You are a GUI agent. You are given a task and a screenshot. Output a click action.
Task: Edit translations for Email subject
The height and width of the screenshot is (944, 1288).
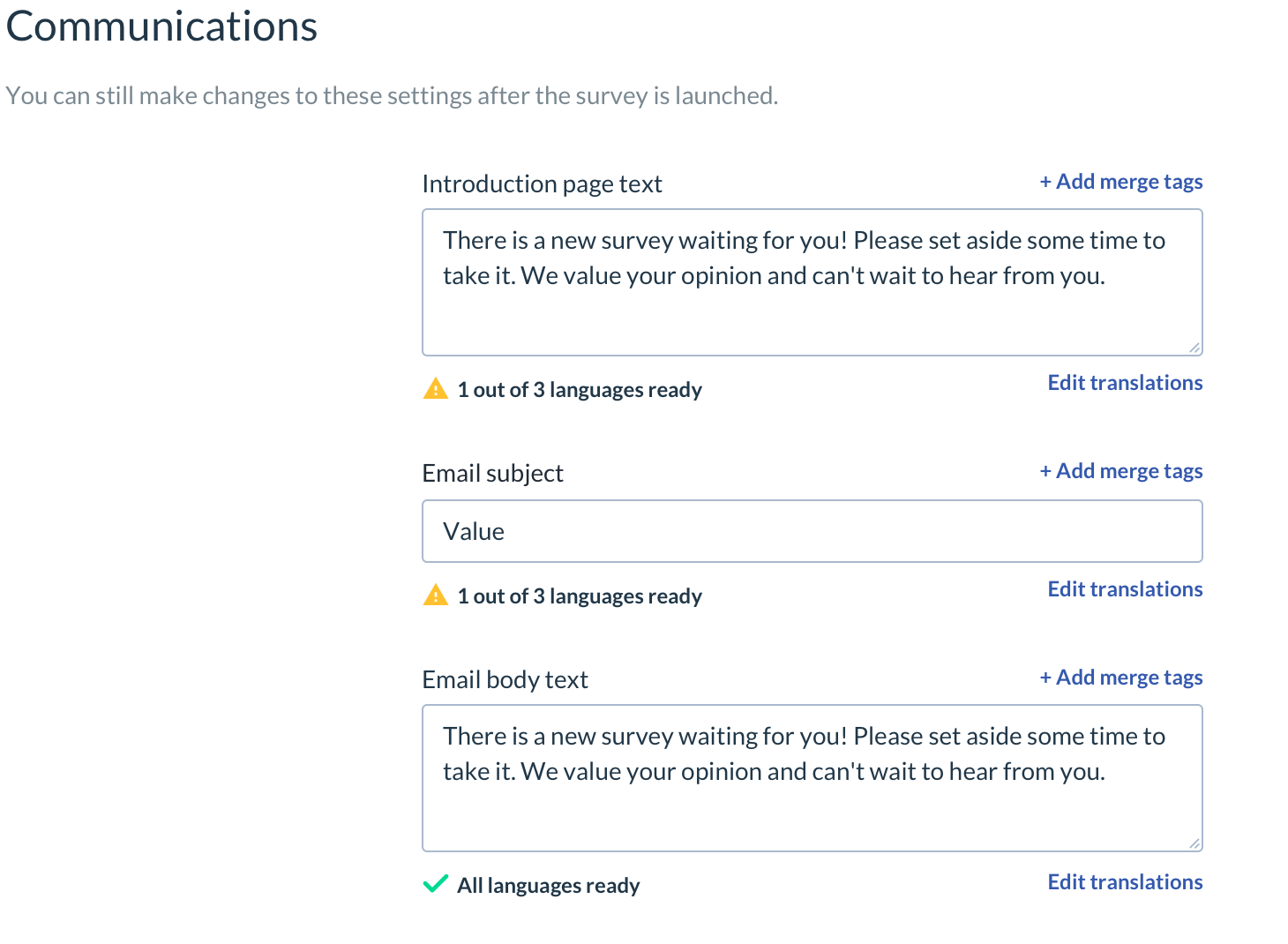pos(1125,589)
